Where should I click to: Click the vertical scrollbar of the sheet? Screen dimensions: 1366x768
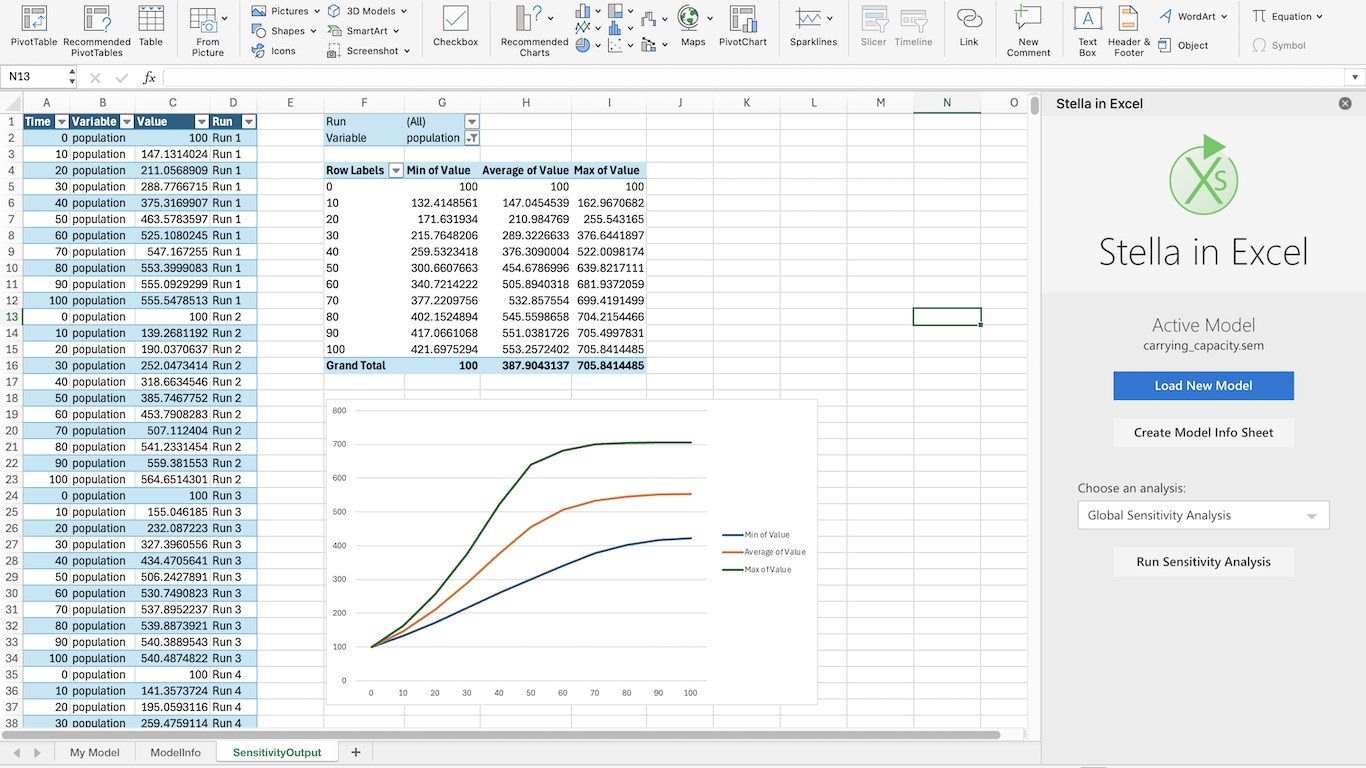pos(1034,105)
